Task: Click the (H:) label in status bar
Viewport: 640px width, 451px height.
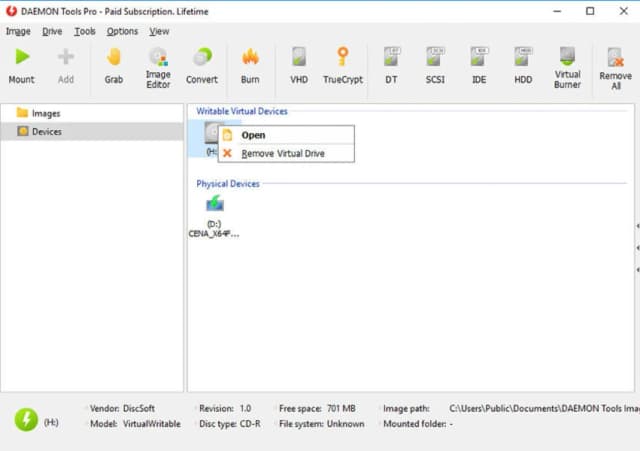Action: (x=51, y=422)
